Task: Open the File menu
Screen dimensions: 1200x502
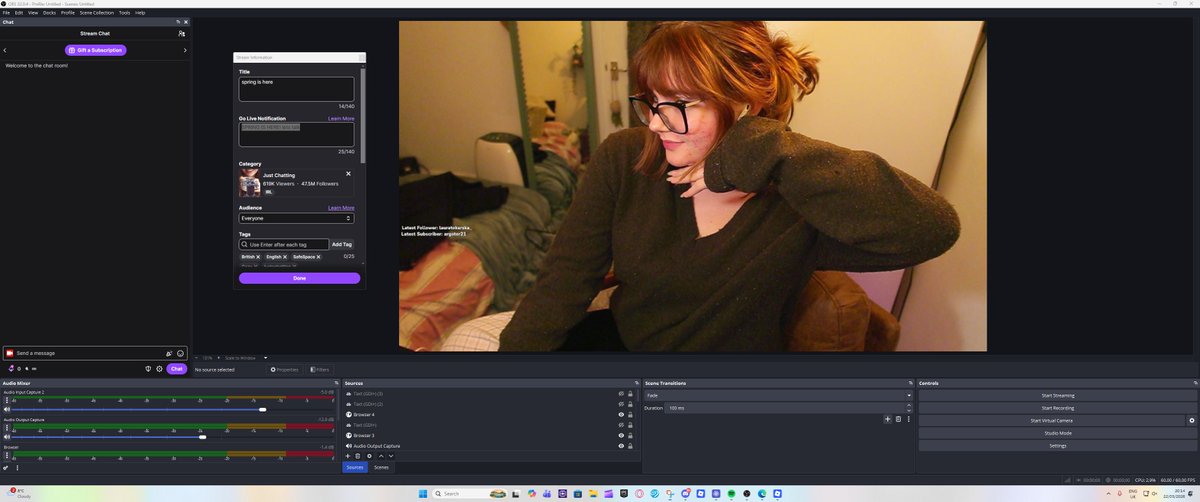Action: coord(6,12)
